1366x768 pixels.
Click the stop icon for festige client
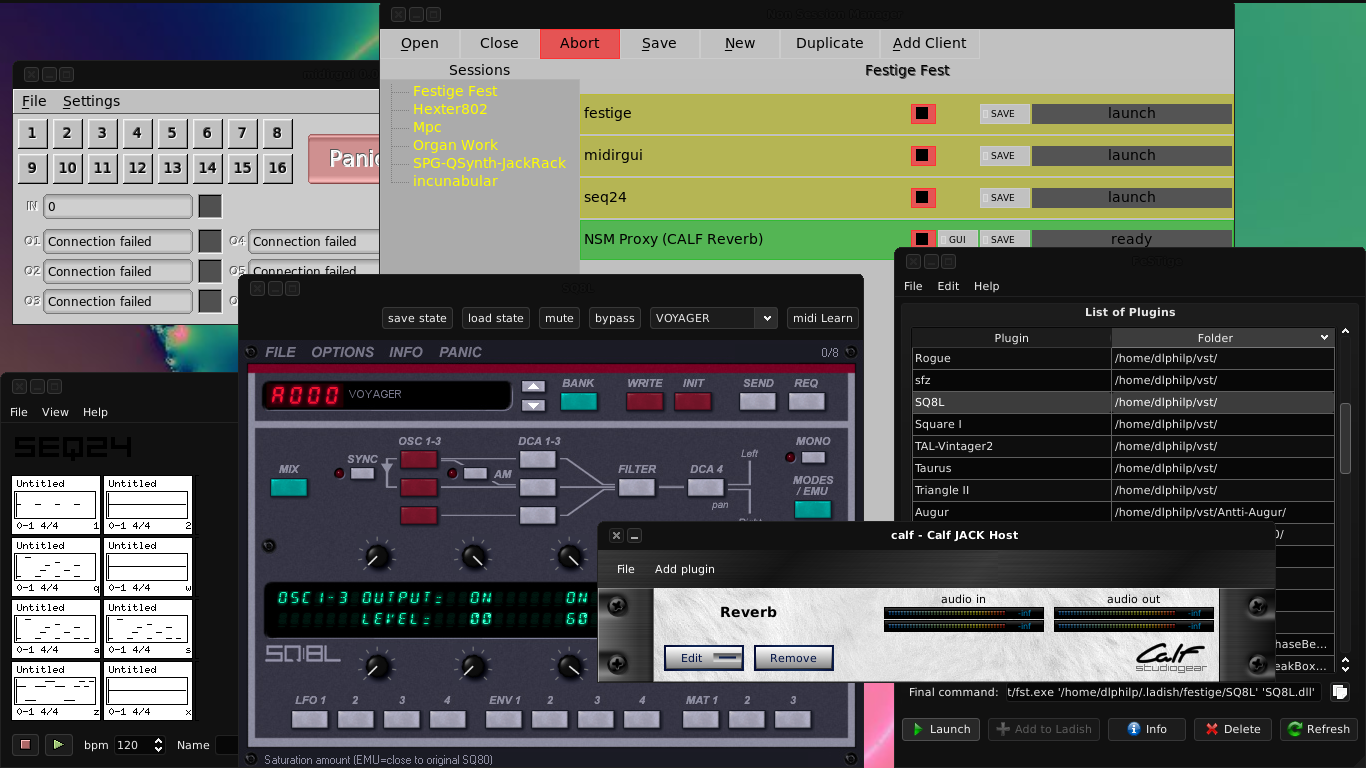[x=922, y=114]
